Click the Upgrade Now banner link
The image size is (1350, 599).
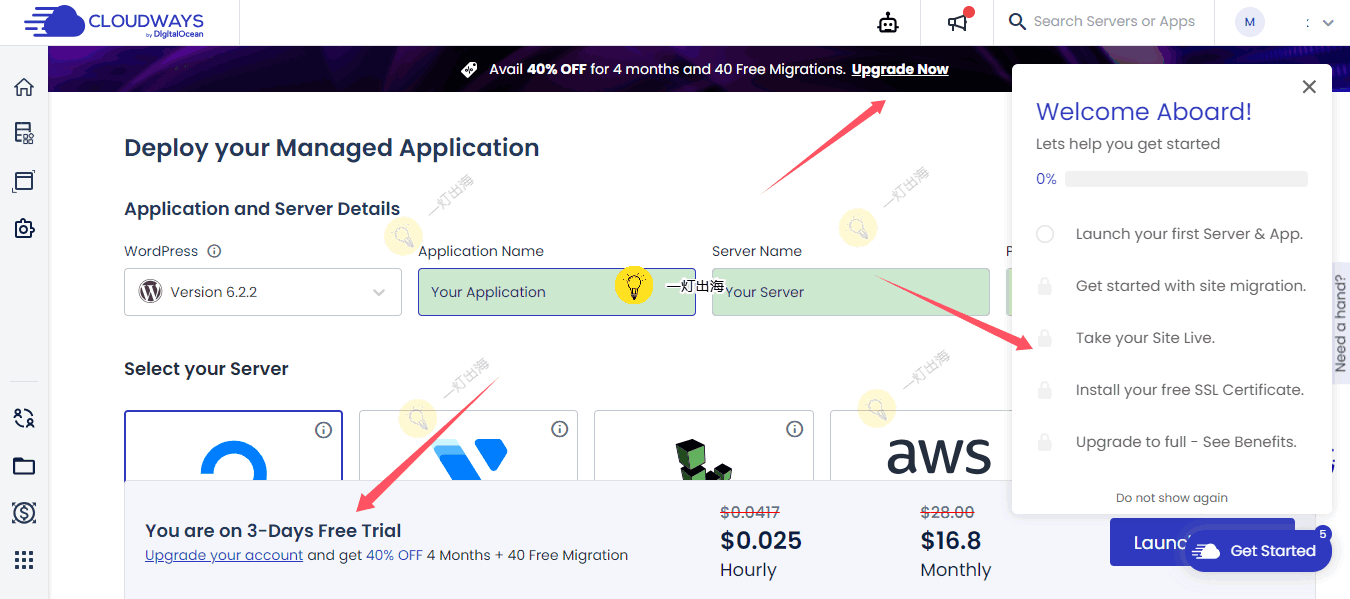pos(900,69)
